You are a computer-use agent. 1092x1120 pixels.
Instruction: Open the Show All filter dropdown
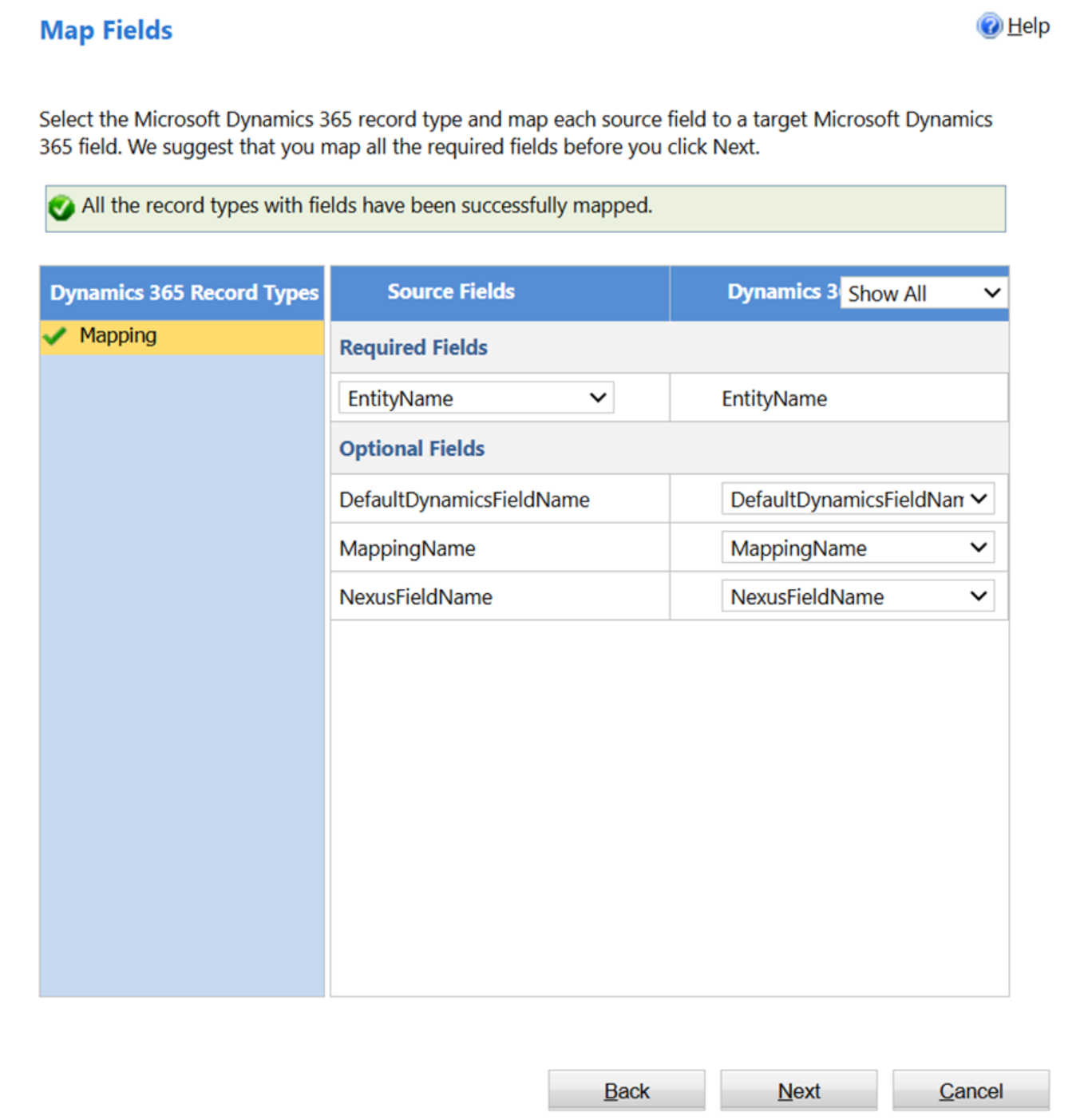[924, 293]
